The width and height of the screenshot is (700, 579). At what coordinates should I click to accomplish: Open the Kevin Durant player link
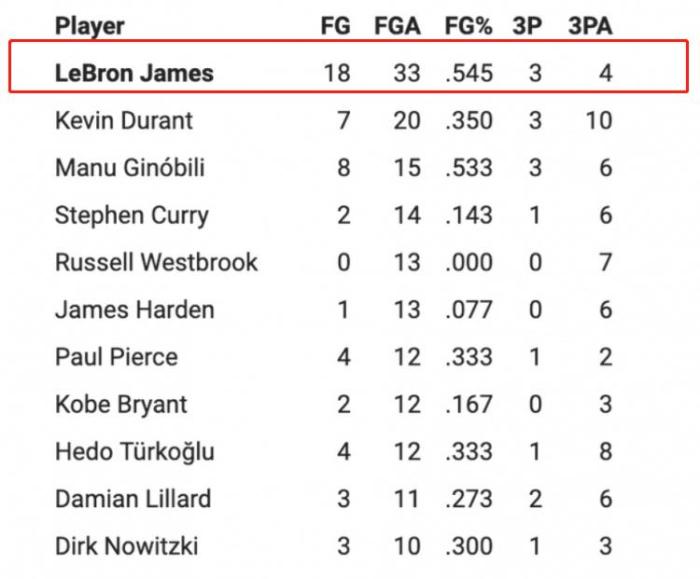124,121
